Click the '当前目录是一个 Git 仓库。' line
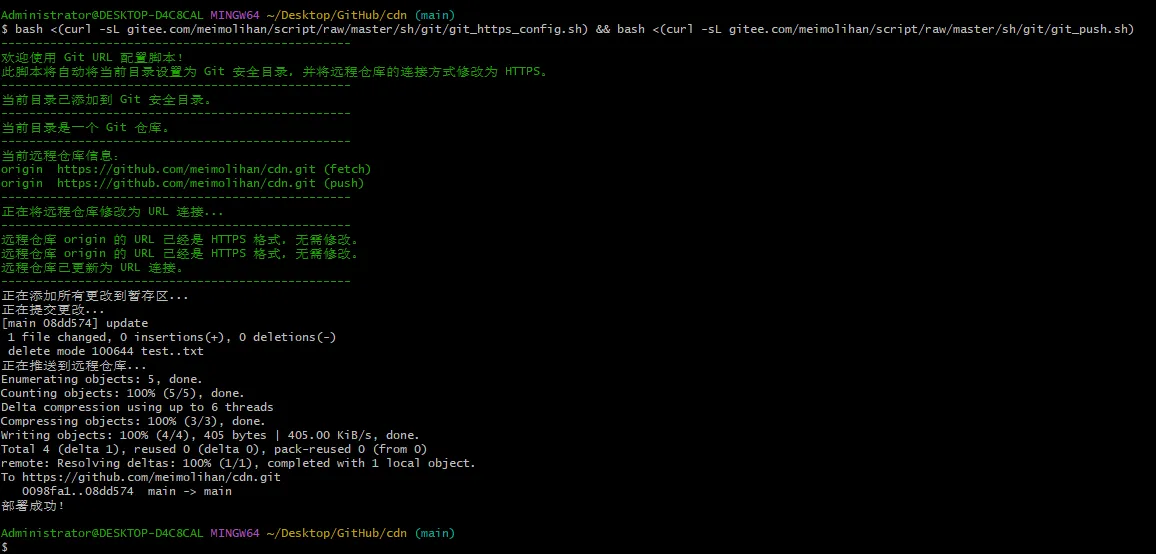This screenshot has width=1156, height=554. (x=85, y=127)
